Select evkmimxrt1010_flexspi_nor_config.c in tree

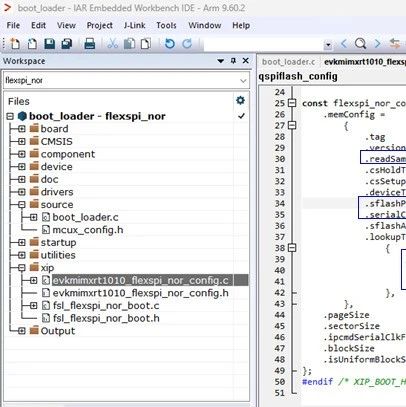tap(140, 280)
